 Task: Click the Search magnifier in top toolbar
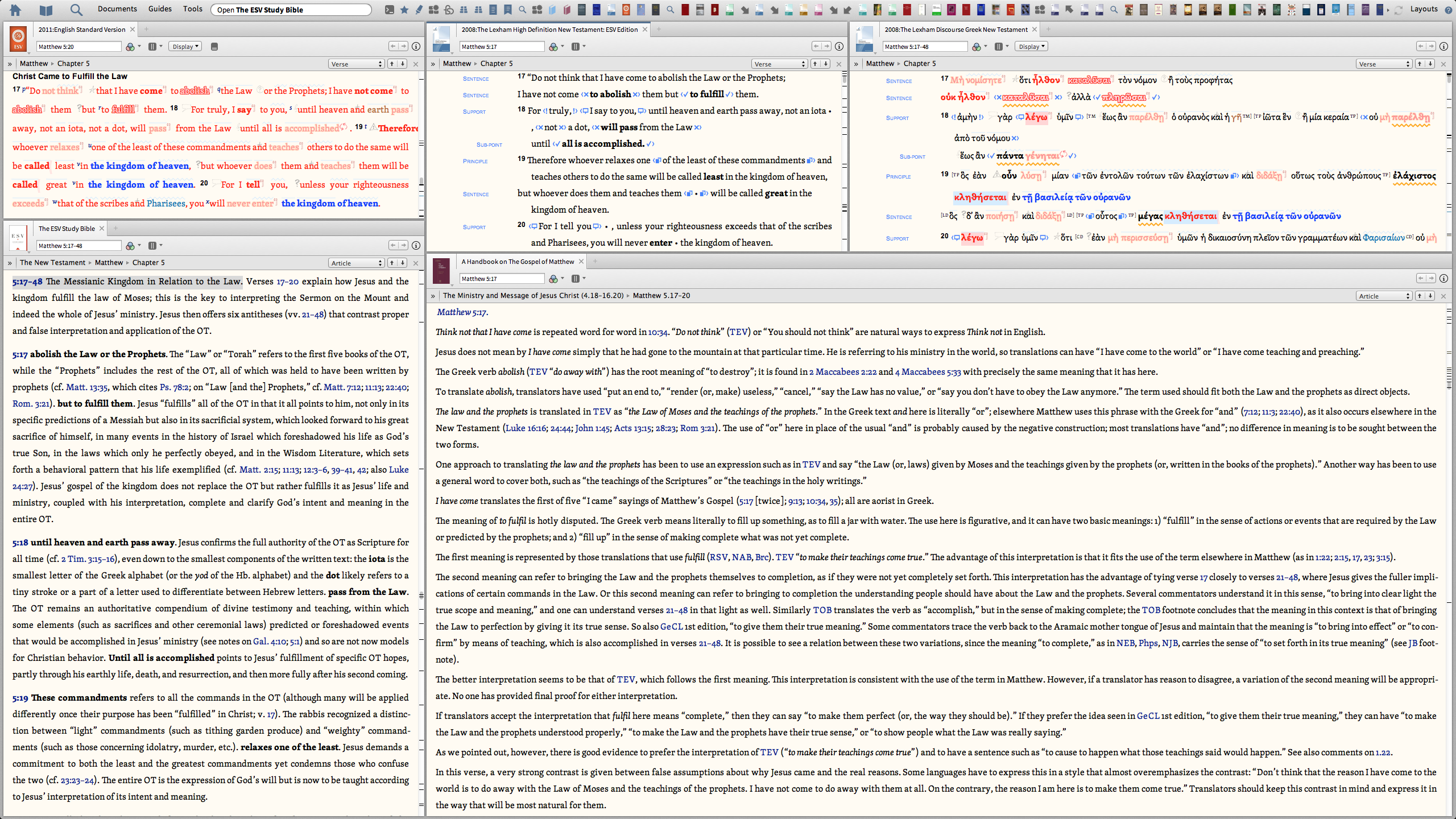pos(76,10)
